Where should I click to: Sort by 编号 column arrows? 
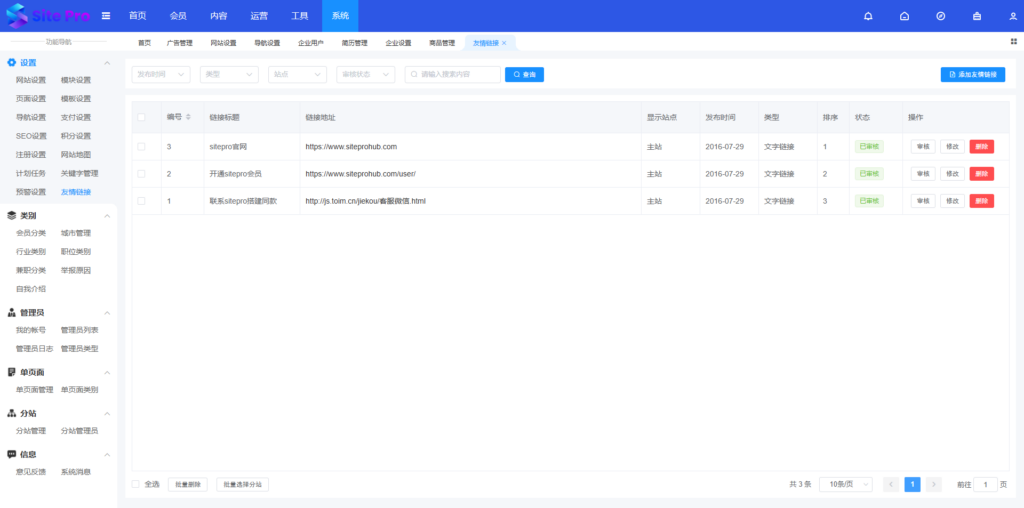189,117
